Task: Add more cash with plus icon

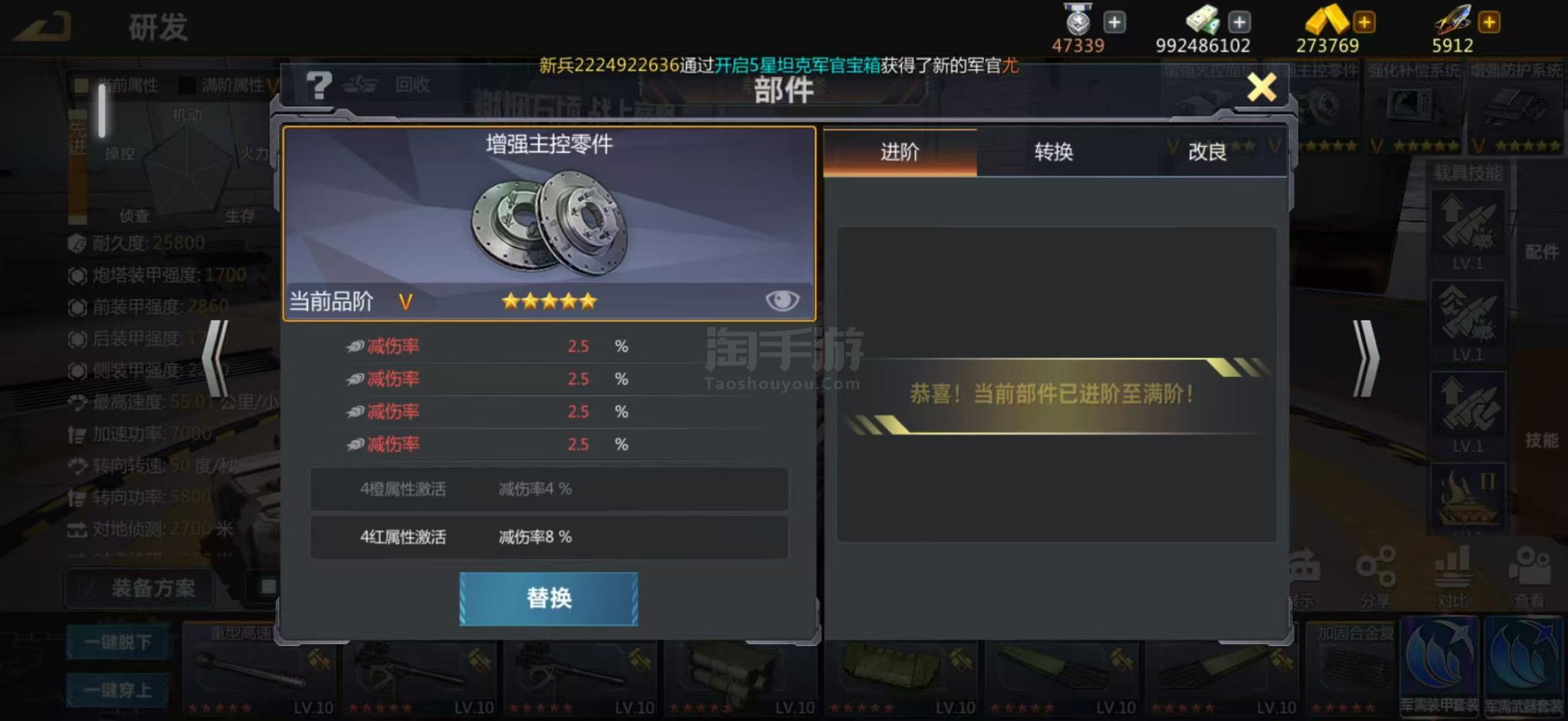Action: point(1239,23)
